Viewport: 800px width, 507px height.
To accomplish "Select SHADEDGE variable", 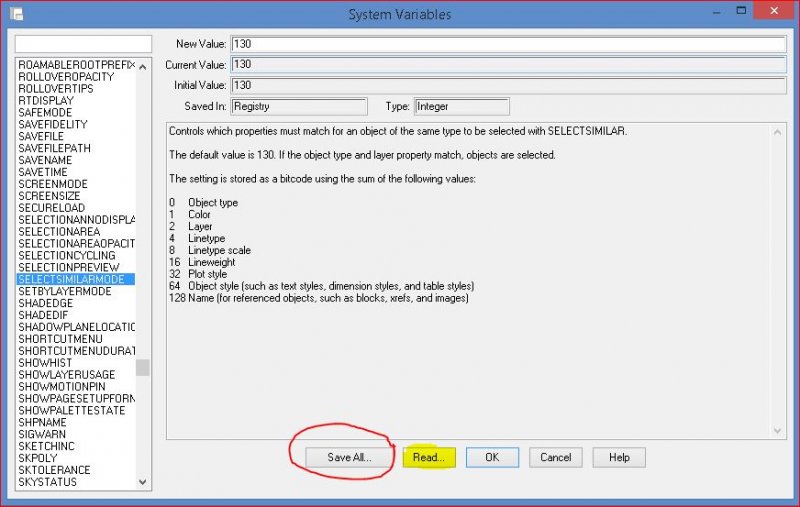I will (45, 303).
